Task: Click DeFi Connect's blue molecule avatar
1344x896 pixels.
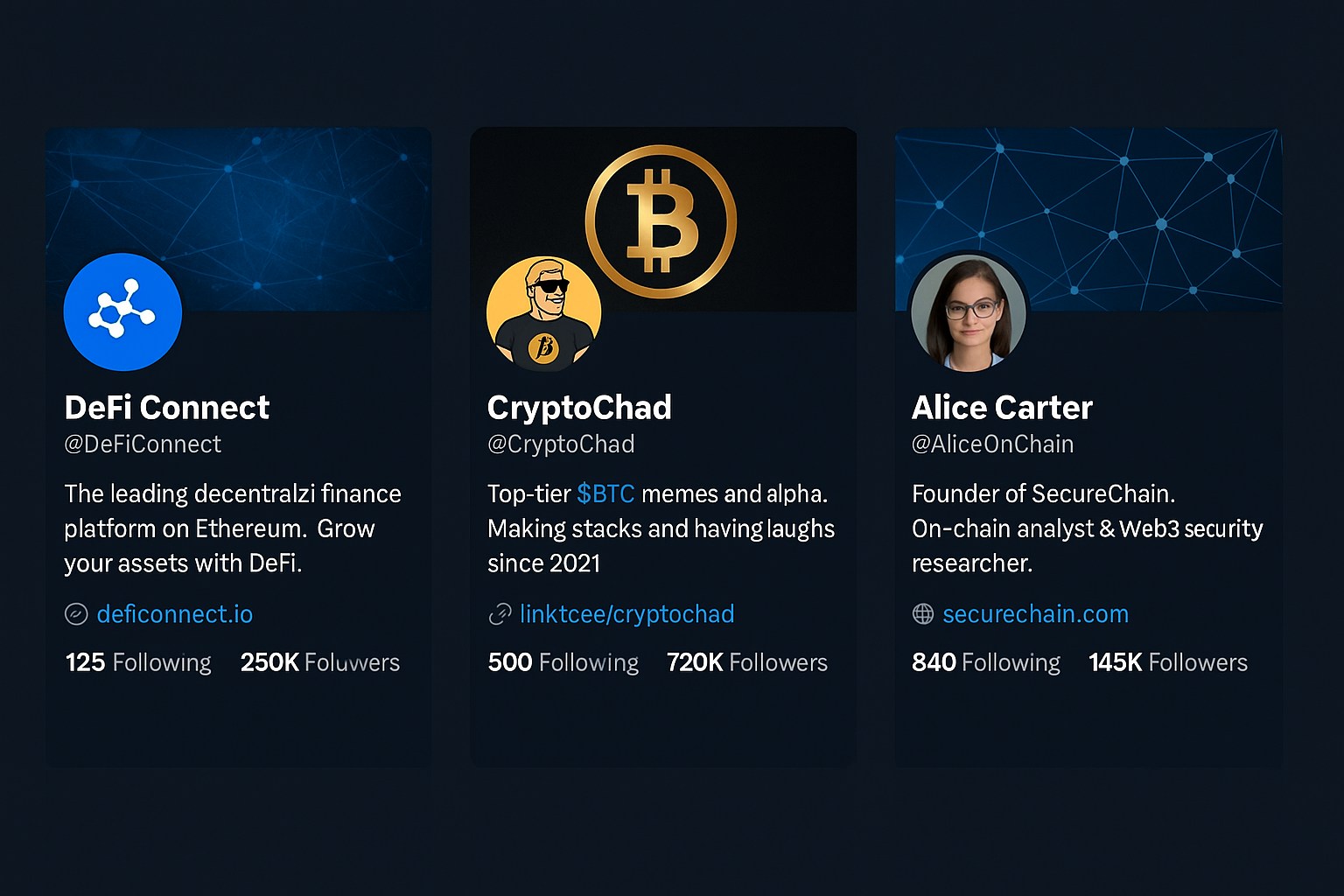Action: pos(122,312)
